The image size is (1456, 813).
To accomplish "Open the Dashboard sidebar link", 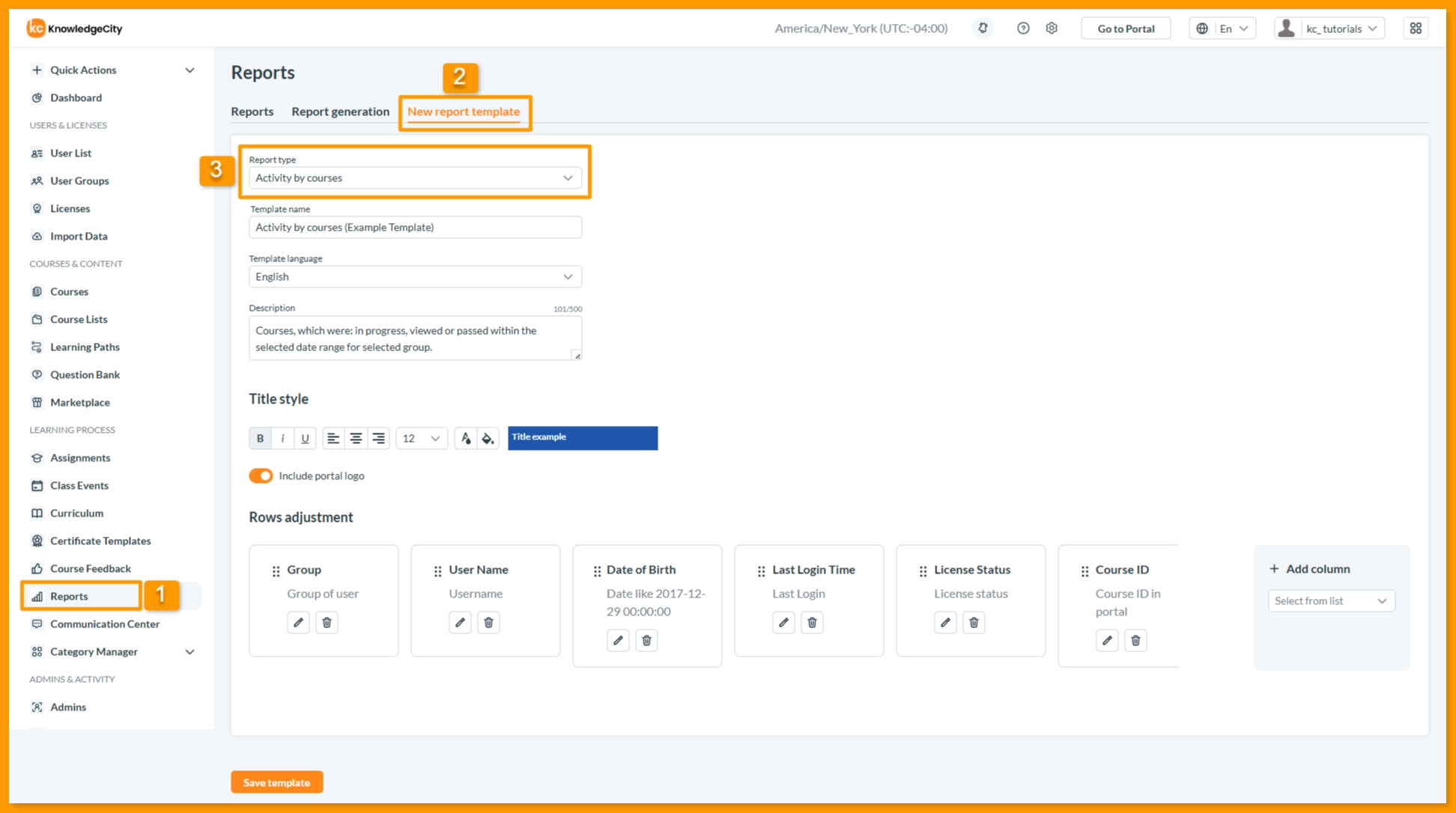I will click(x=76, y=97).
